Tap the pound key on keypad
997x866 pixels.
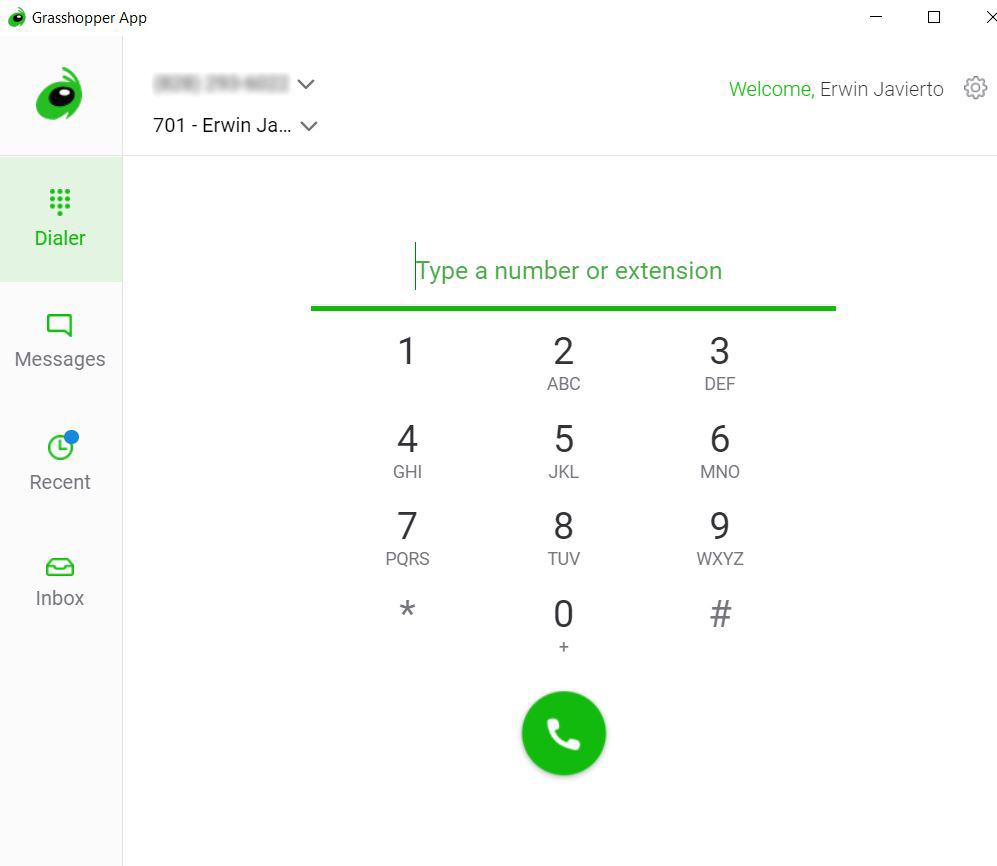(720, 614)
